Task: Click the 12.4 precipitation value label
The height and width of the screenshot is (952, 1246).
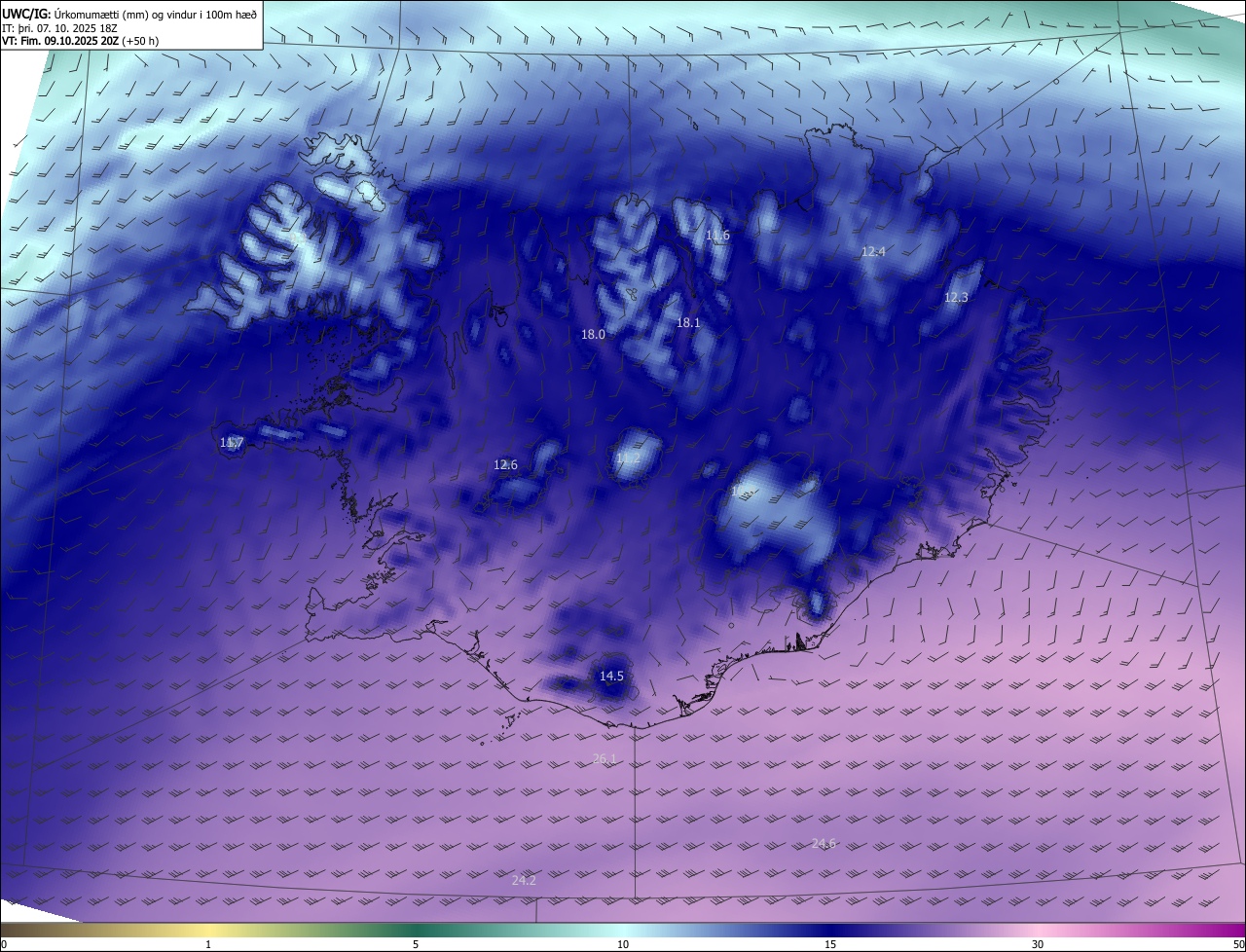Action: coord(873,251)
